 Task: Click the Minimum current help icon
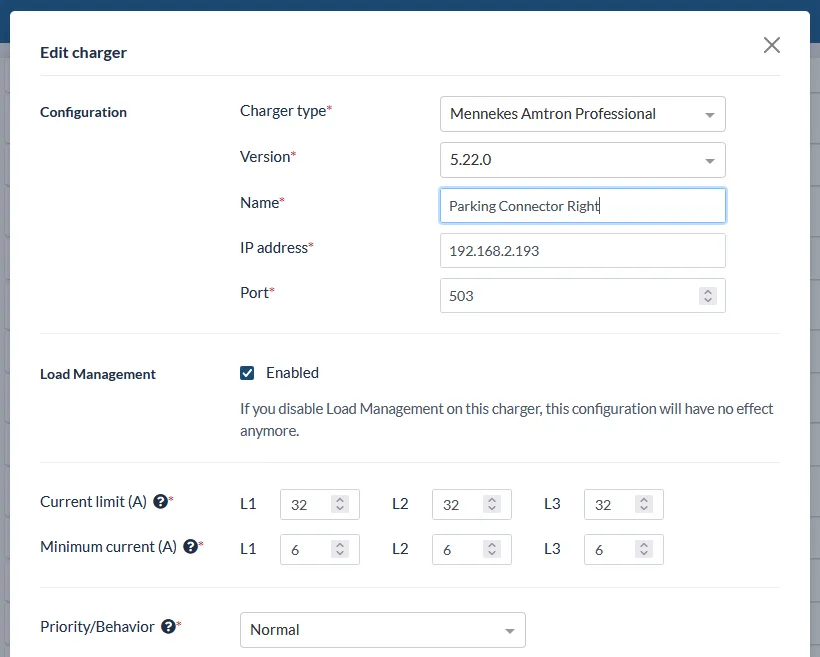point(190,547)
